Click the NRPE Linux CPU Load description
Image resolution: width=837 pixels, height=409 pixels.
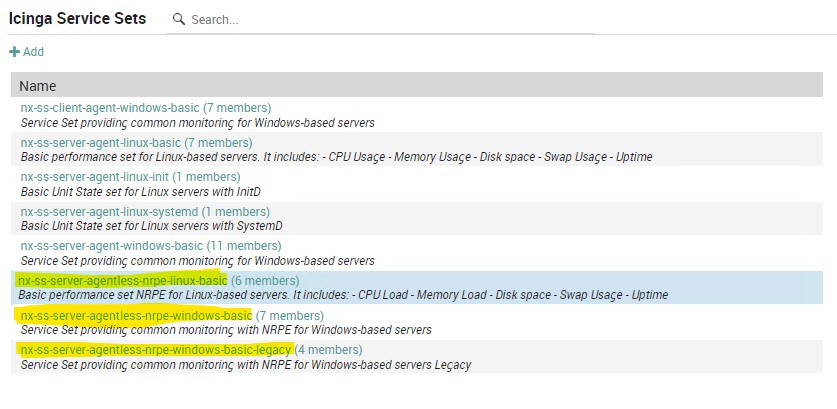click(343, 295)
